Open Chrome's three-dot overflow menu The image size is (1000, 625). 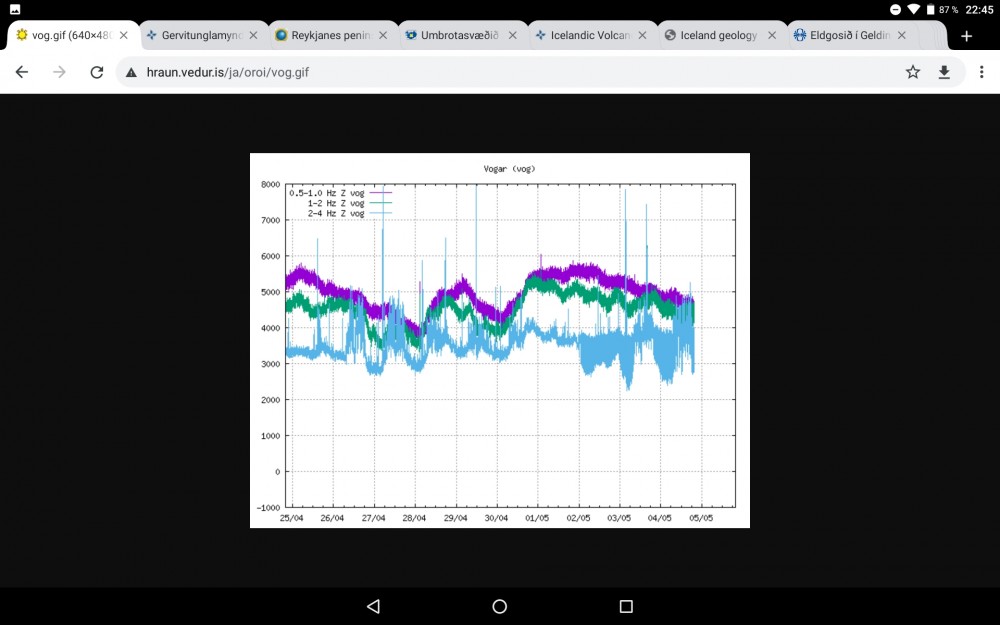tap(981, 71)
